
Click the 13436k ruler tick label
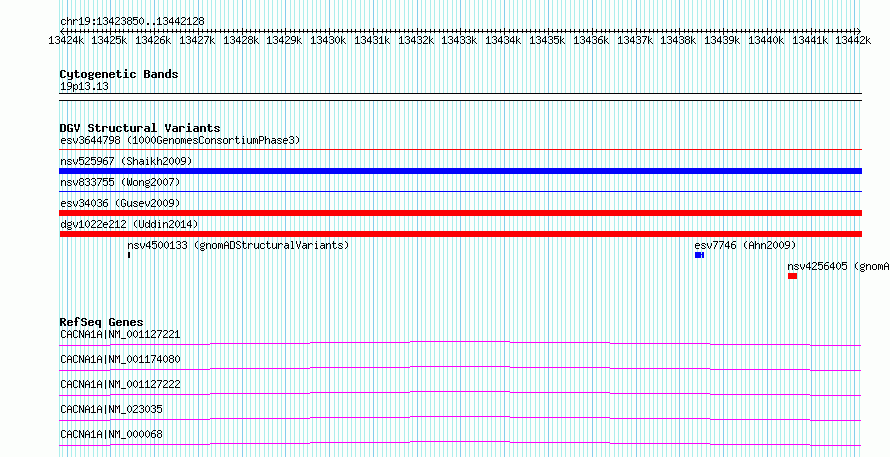[x=590, y=40]
